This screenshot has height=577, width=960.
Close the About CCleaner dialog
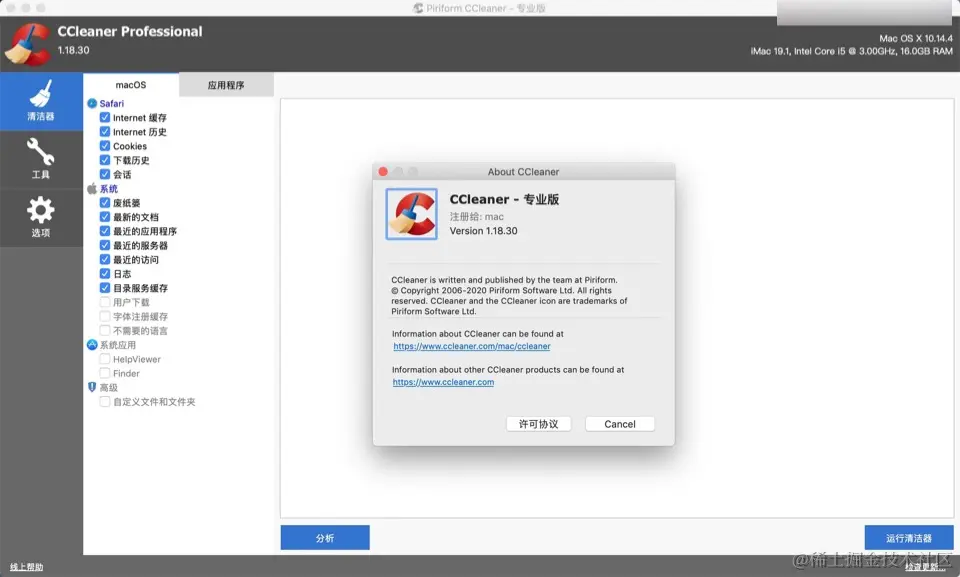(383, 172)
